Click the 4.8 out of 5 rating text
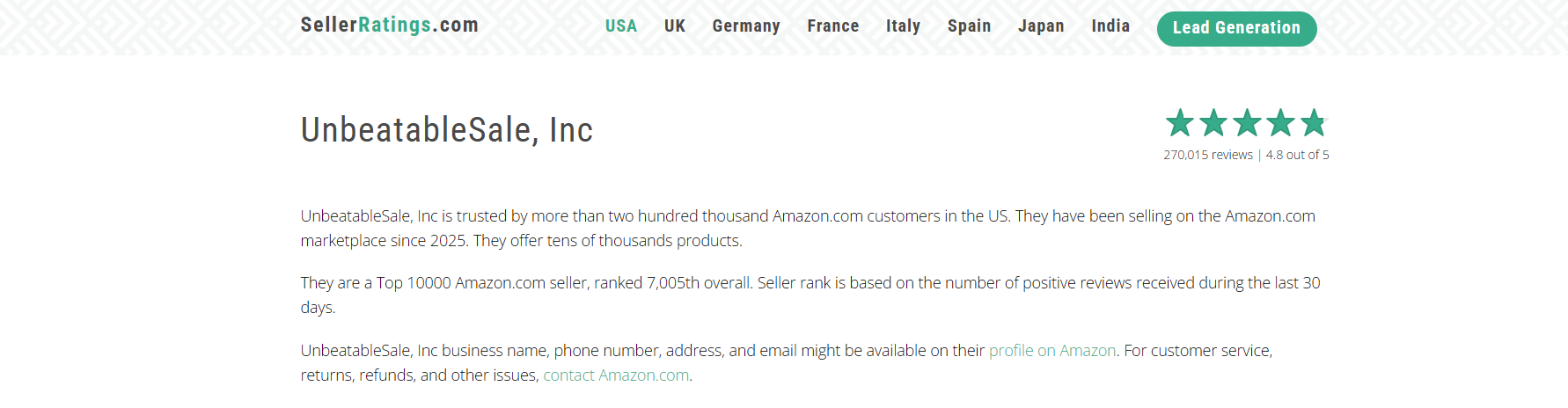The height and width of the screenshot is (408, 1568). coord(1297,155)
